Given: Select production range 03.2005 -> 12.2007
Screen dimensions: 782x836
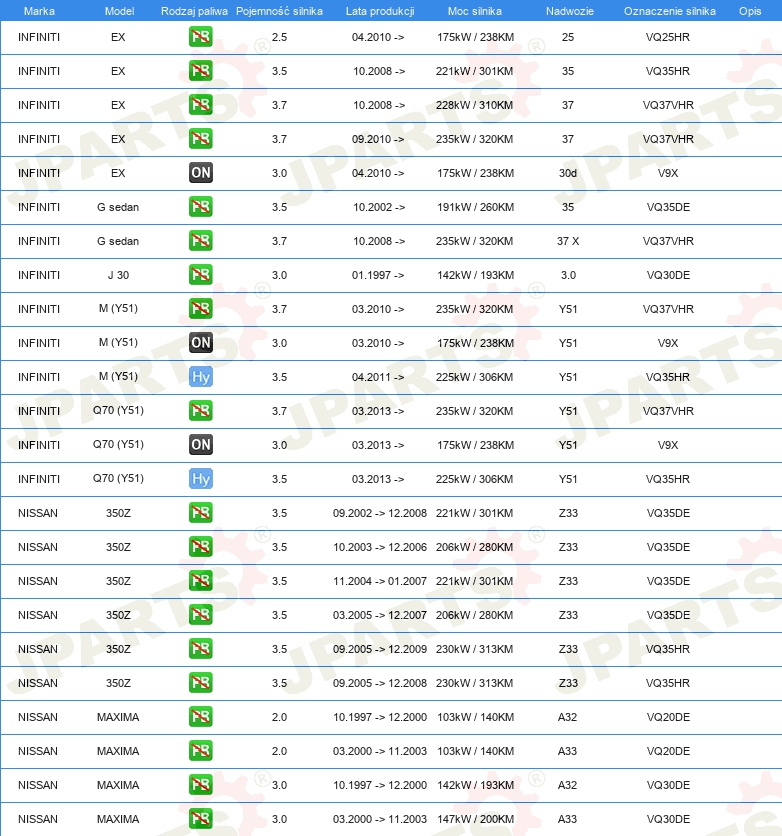Looking at the screenshot, I should click(x=380, y=615).
